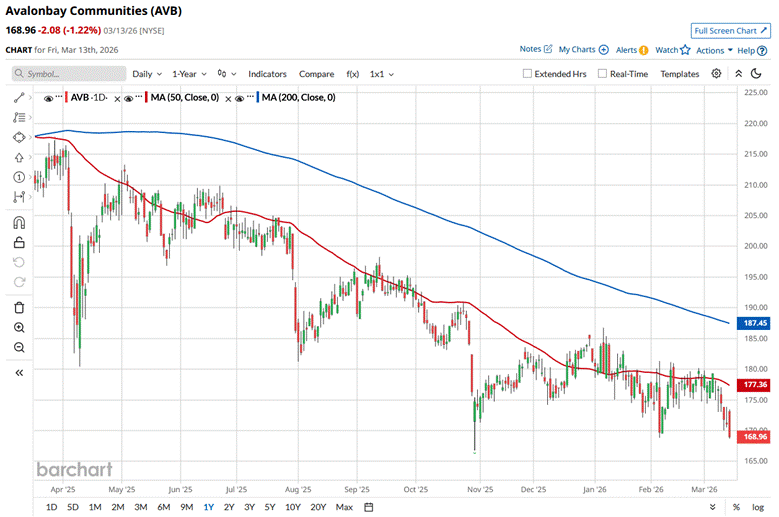This screenshot has height=517, width=779.
Task: Open the 1-Year period dropdown
Action: coord(189,74)
